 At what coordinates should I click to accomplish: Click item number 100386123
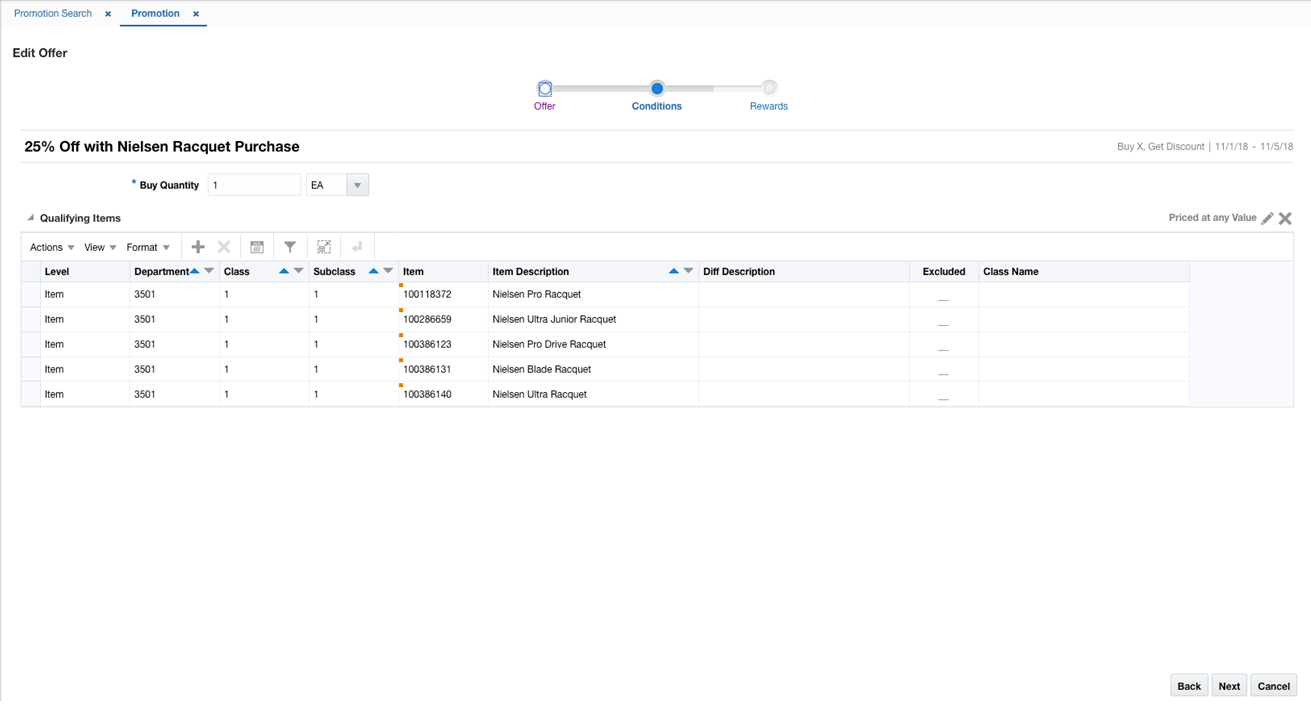(427, 345)
